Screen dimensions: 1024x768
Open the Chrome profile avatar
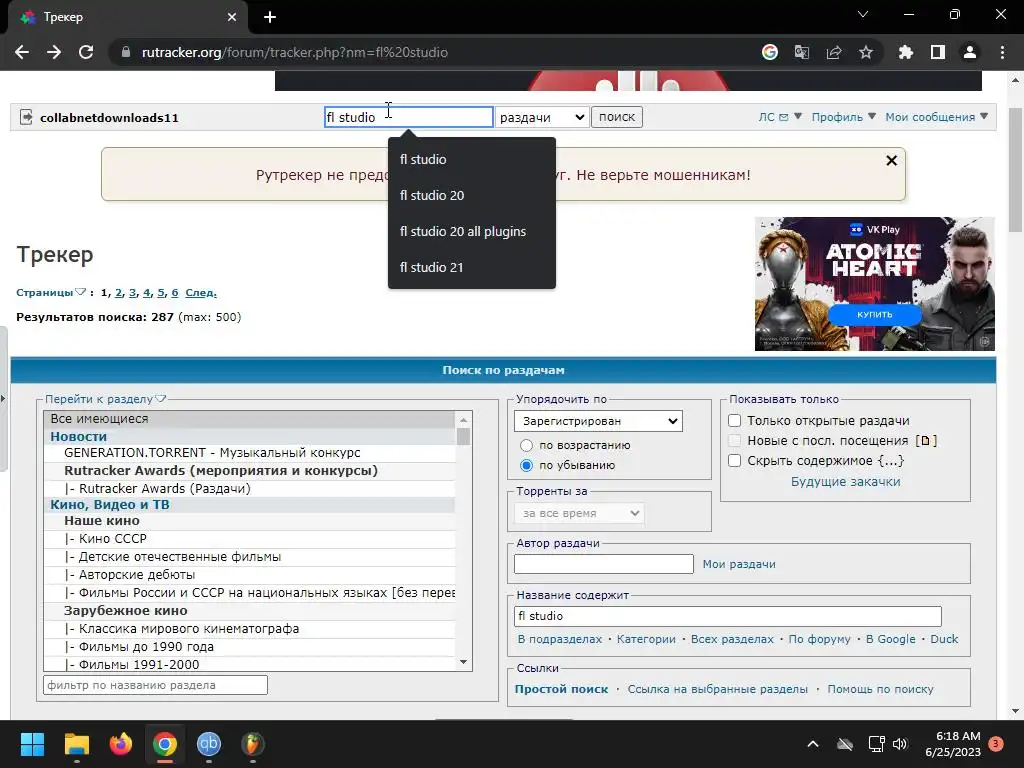pos(970,52)
